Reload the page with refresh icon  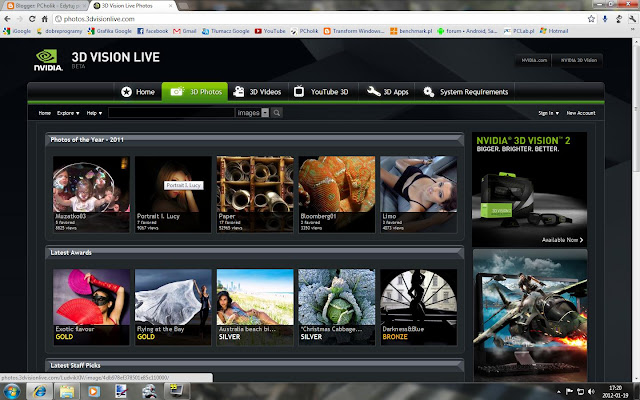(32, 19)
